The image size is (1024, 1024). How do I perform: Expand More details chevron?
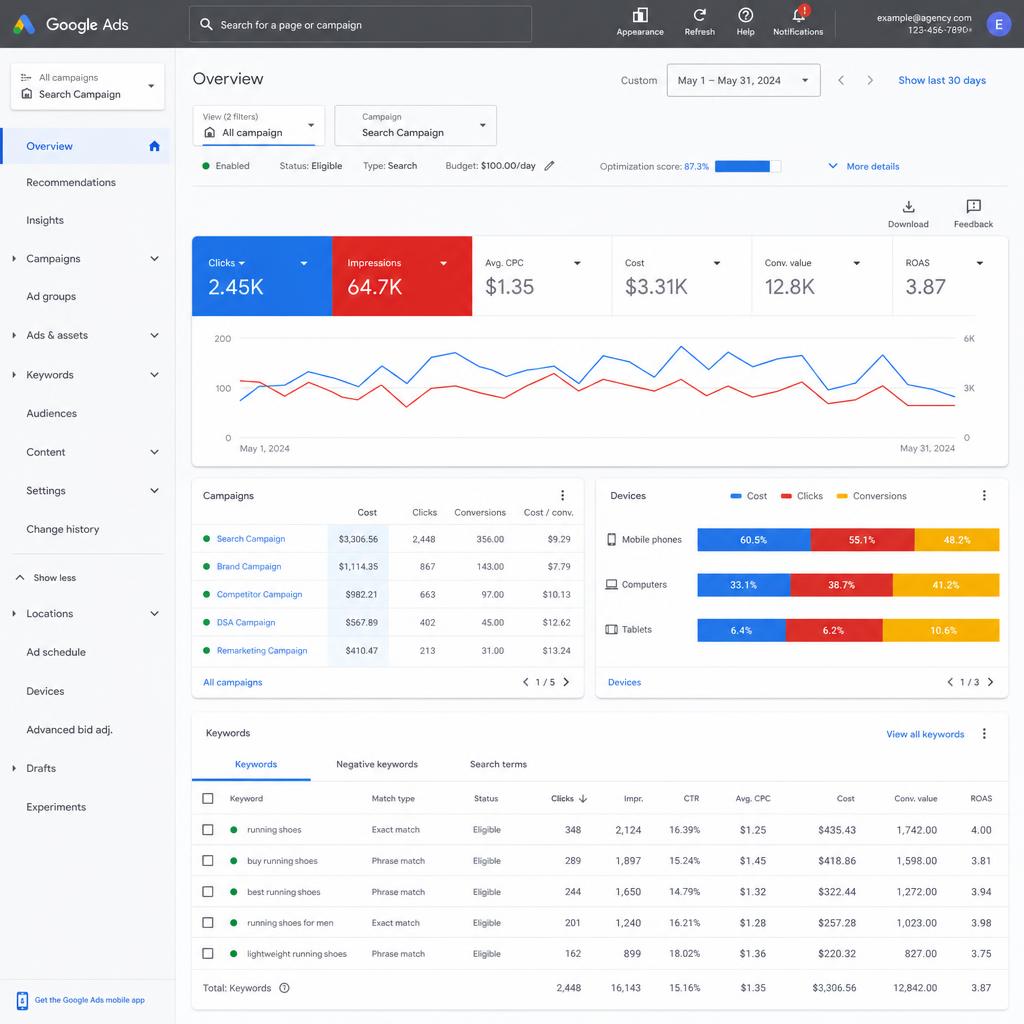(833, 166)
